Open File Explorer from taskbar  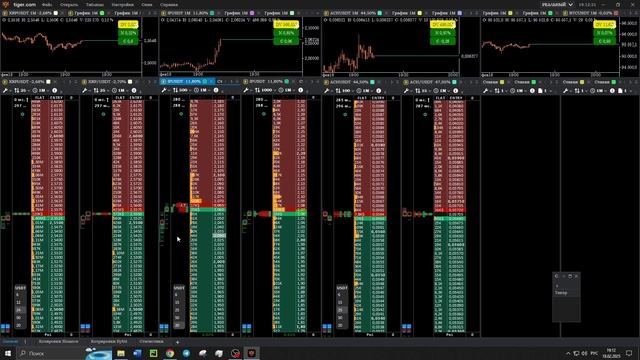[x=121, y=353]
